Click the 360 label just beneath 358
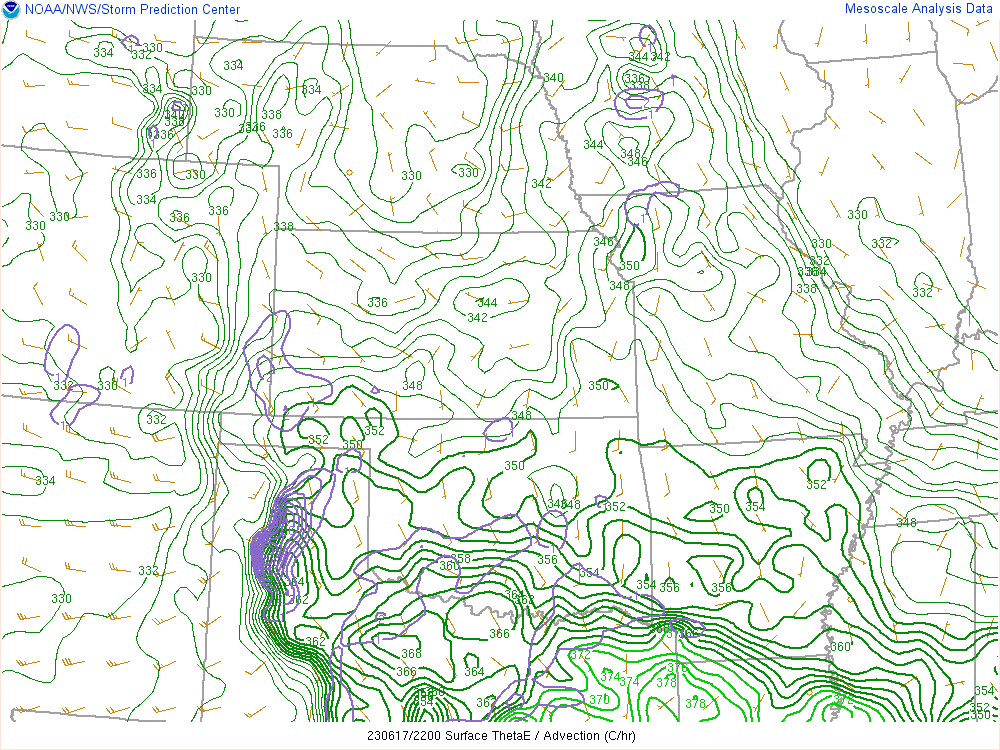Viewport: 1000px width, 750px height. click(x=449, y=566)
